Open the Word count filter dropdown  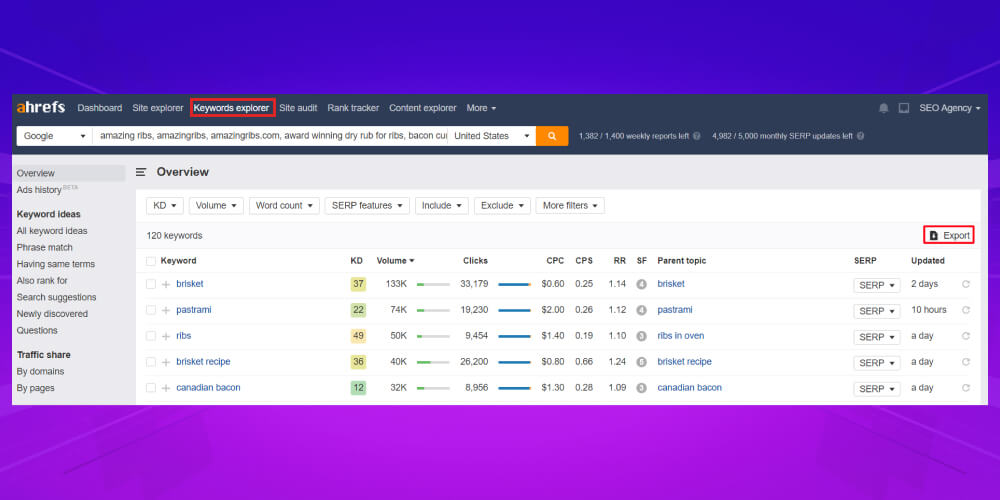tap(284, 205)
